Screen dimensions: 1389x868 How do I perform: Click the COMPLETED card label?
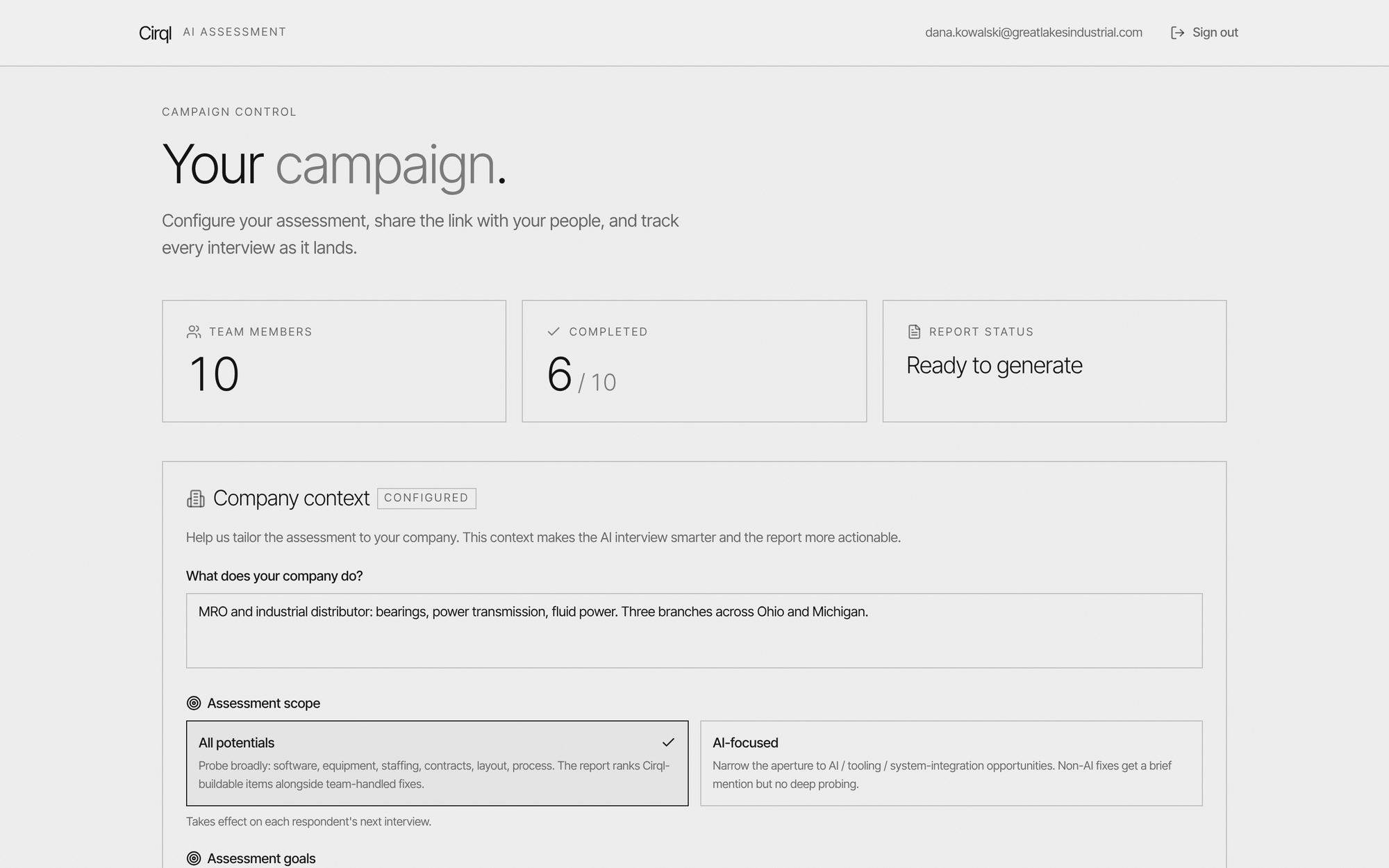click(608, 332)
